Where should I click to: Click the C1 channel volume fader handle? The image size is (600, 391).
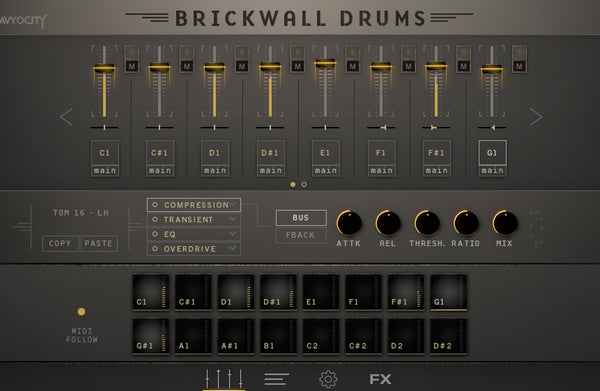(x=104, y=68)
